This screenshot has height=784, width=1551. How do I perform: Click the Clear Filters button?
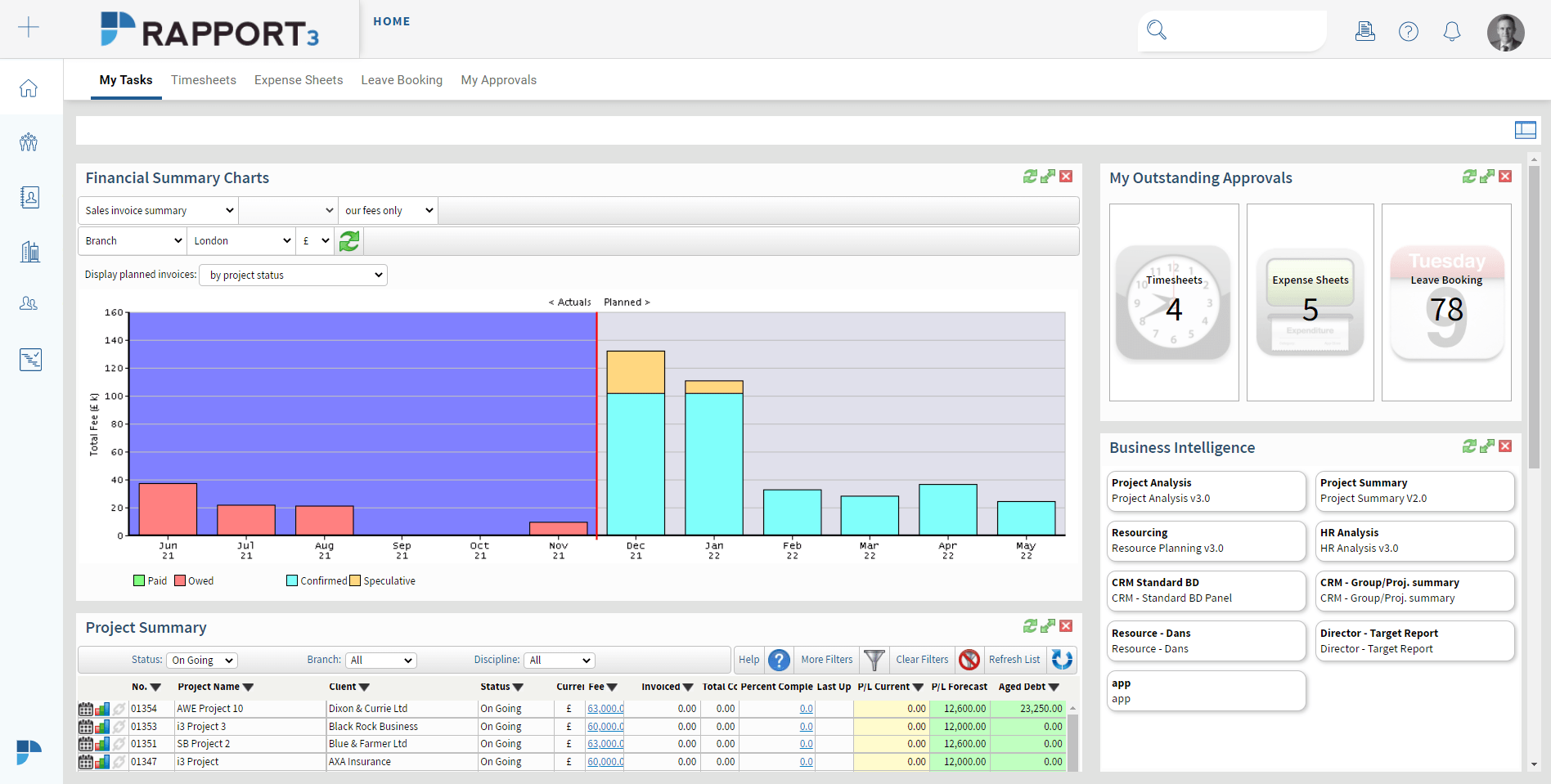(x=921, y=660)
